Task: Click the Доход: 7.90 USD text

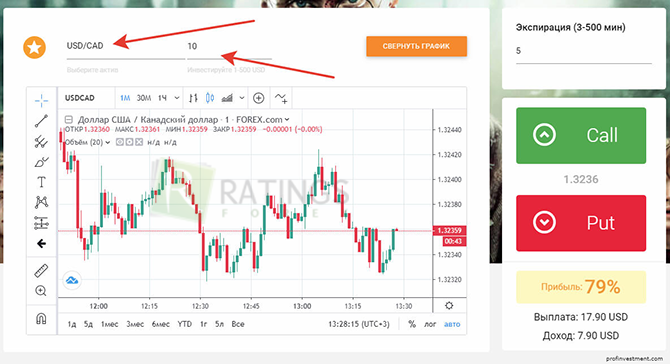Action: tap(581, 336)
